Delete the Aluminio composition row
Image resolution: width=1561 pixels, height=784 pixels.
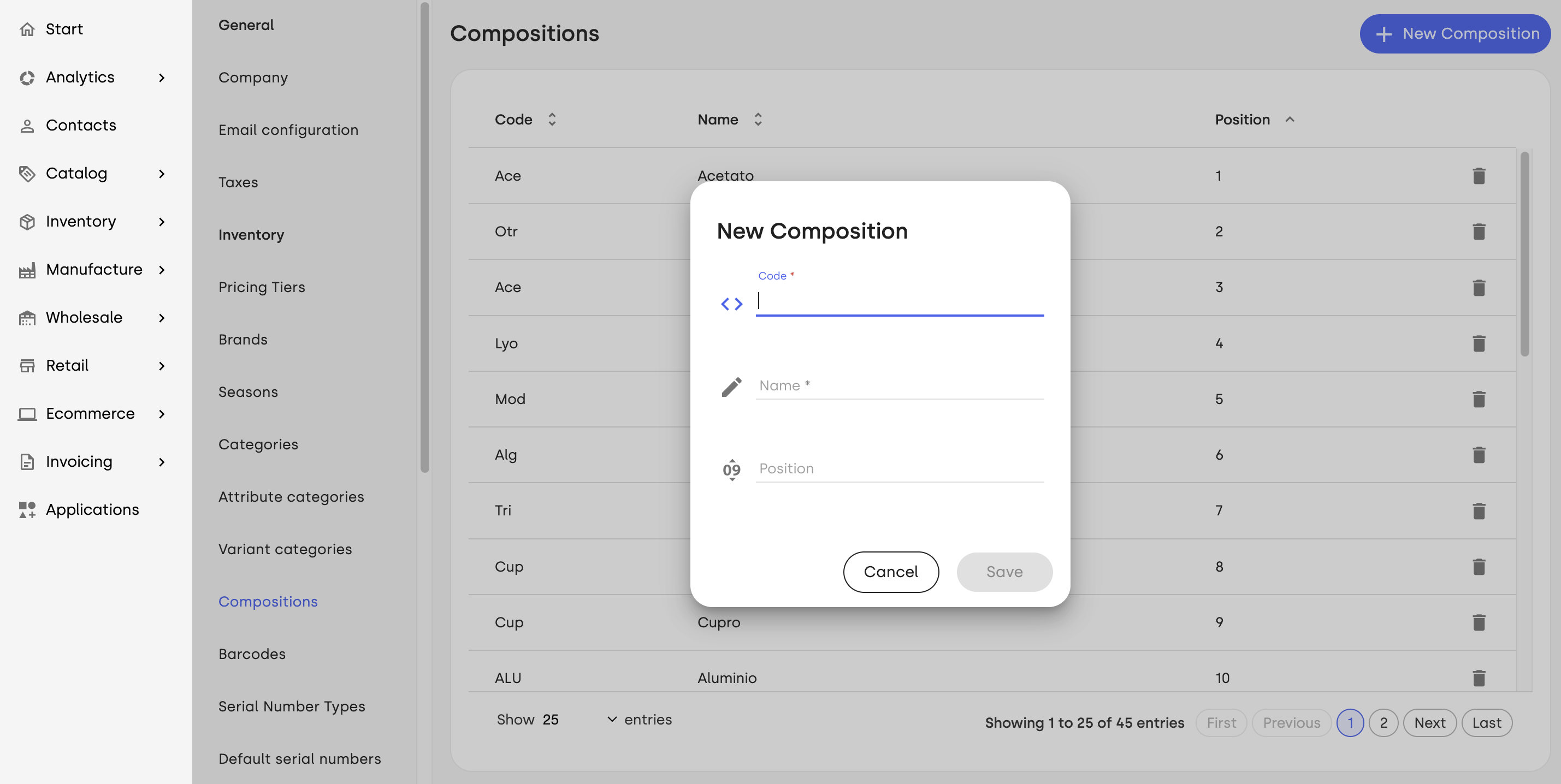point(1479,678)
